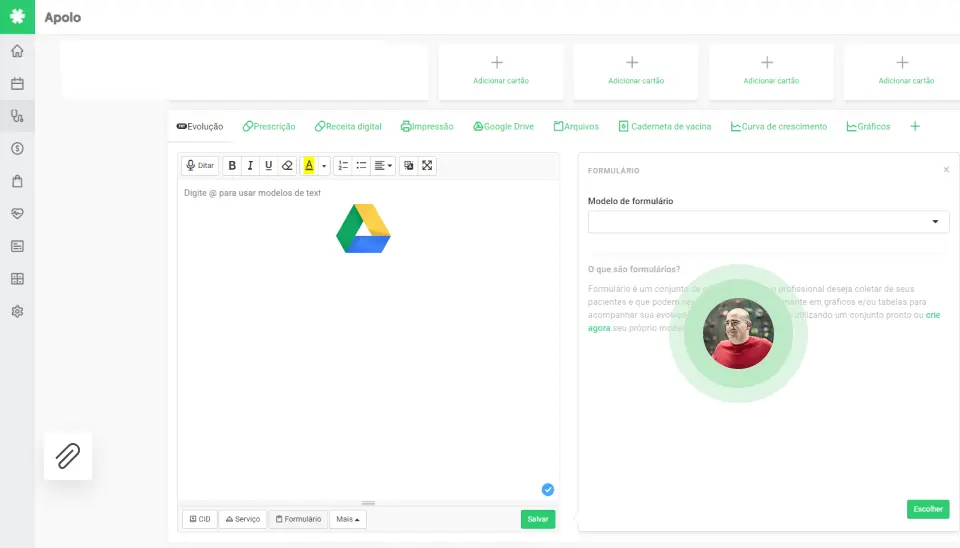Click the copy-paste toolbar icon
This screenshot has width=960, height=548.
pyautogui.click(x=408, y=165)
